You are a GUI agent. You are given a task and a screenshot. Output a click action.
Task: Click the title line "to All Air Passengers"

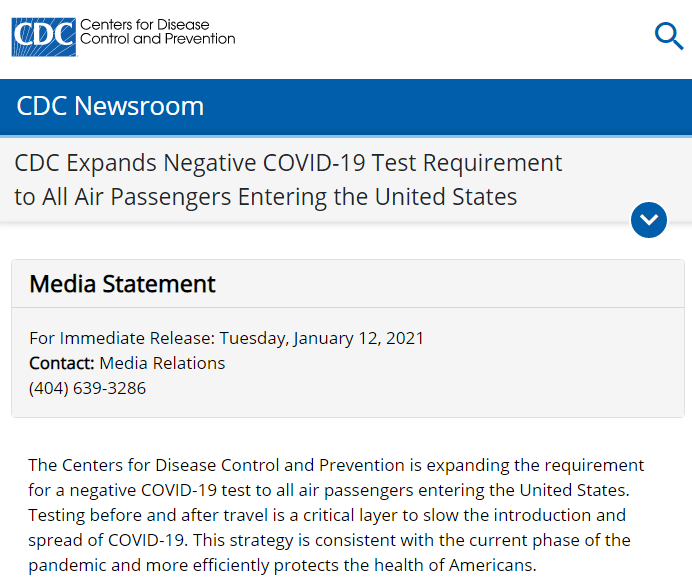pos(265,196)
